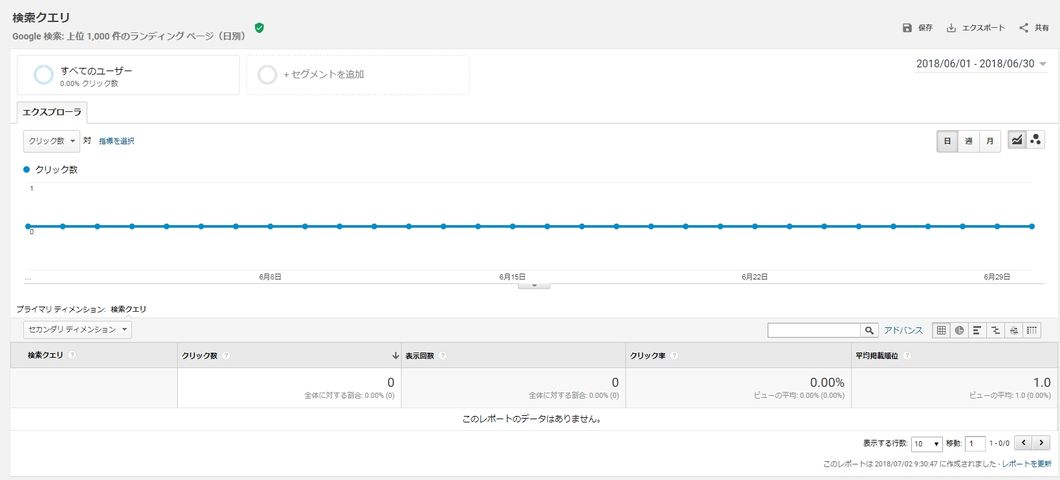Switch graph granularity to 月 (month)
Viewport: 1060px width, 480px height.
989,141
